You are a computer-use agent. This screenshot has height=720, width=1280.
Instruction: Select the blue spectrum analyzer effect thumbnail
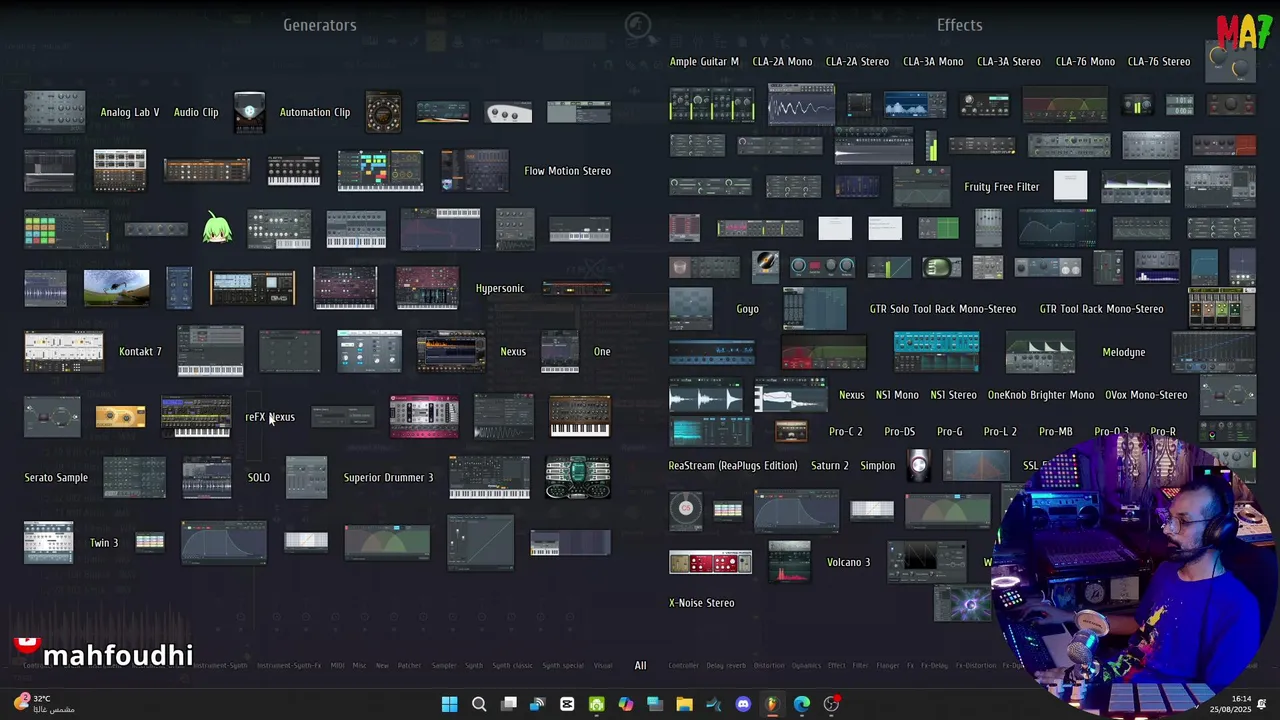[915, 105]
